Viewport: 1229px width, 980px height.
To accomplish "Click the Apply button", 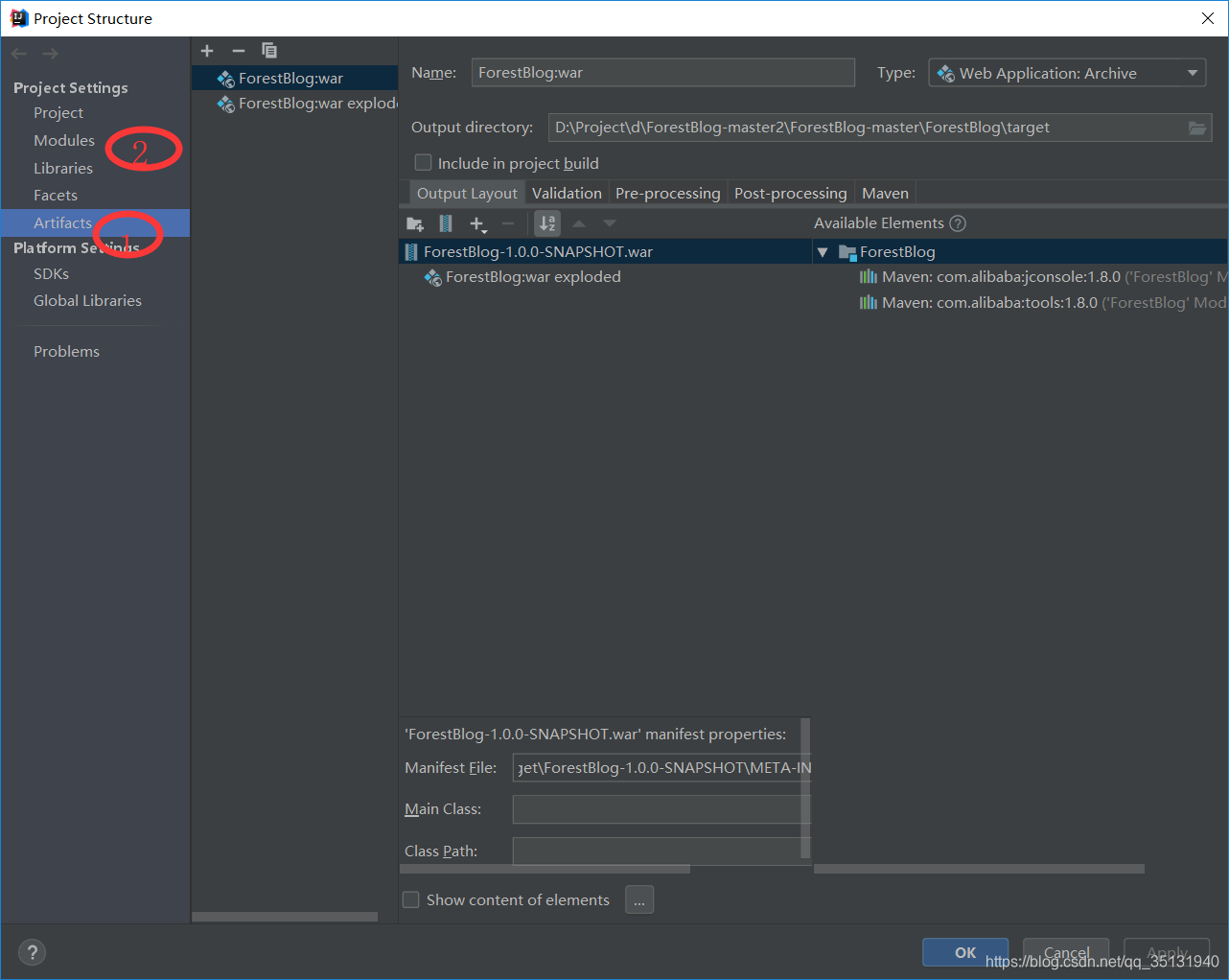I will coord(1167,952).
